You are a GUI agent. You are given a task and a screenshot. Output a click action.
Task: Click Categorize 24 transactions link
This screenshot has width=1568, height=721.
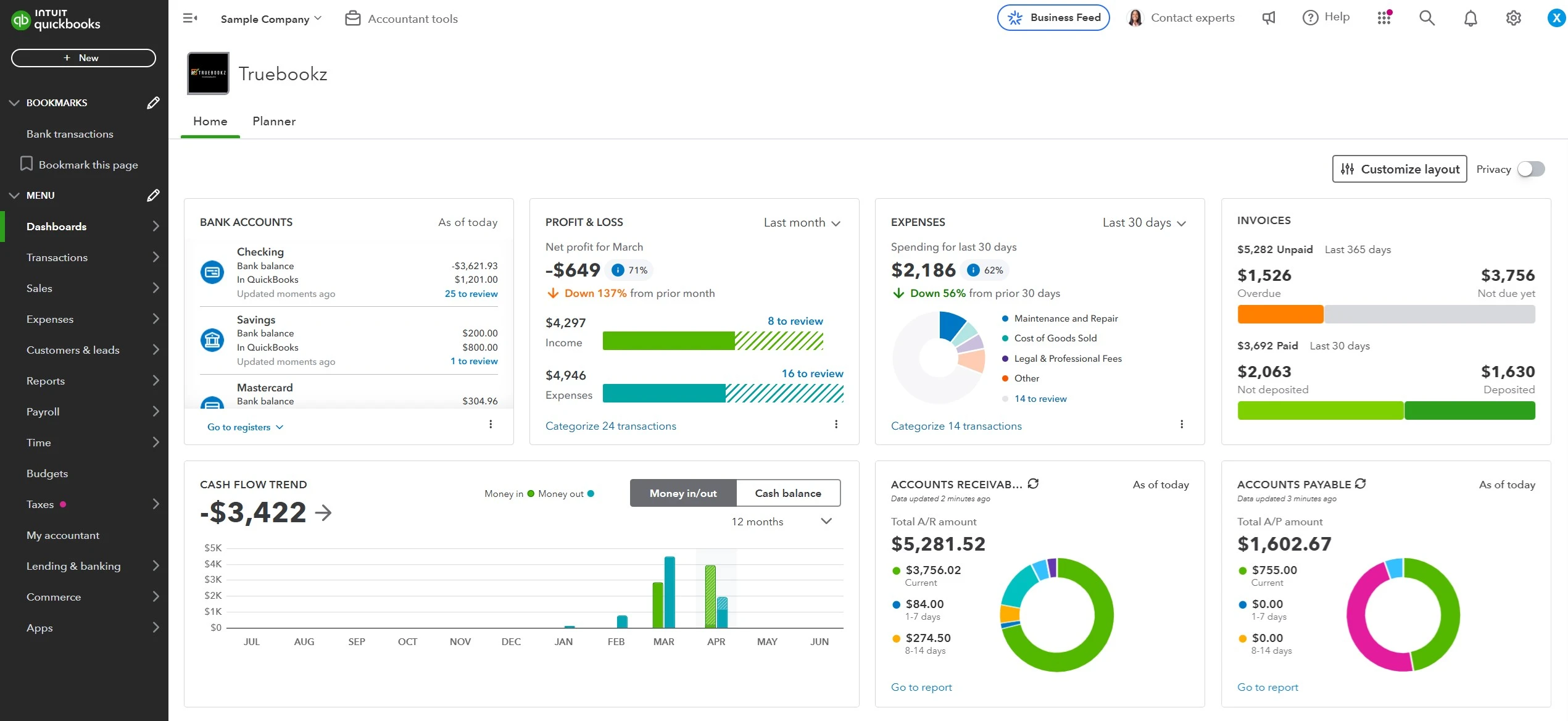pos(610,426)
